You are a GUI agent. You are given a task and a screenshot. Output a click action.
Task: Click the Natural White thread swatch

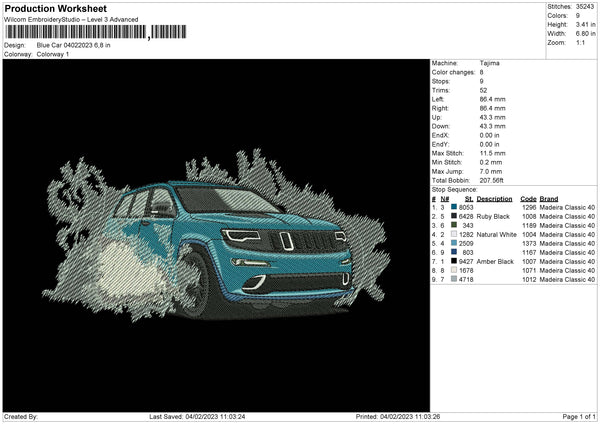pos(456,233)
